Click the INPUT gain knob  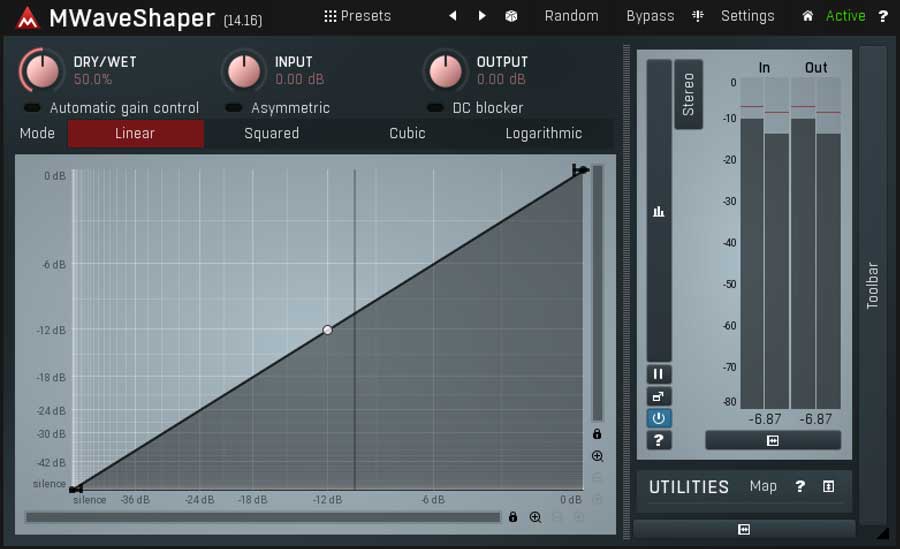click(244, 71)
